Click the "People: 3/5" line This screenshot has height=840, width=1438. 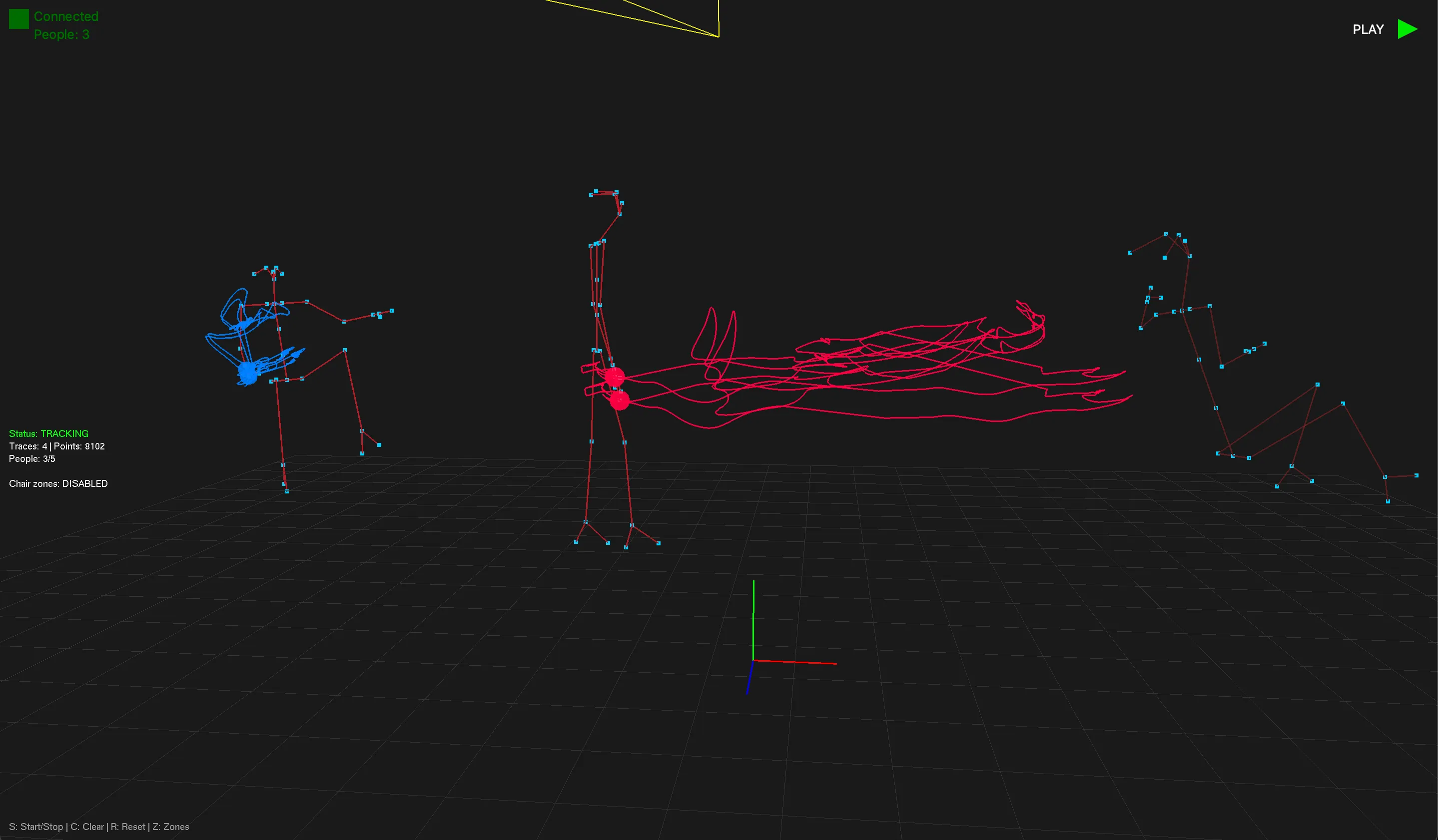pyautogui.click(x=32, y=458)
